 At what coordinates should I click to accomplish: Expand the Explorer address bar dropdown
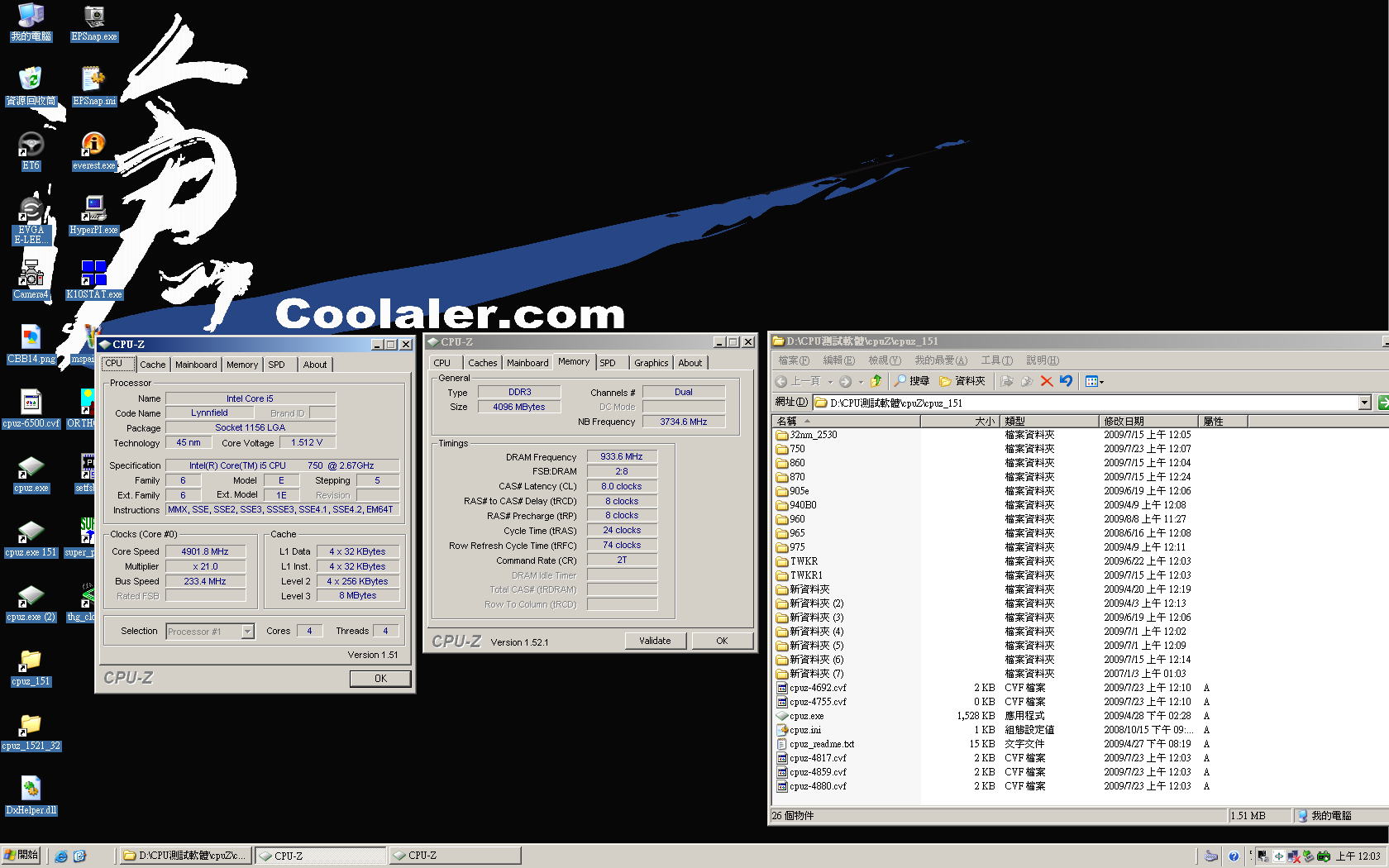[1364, 403]
